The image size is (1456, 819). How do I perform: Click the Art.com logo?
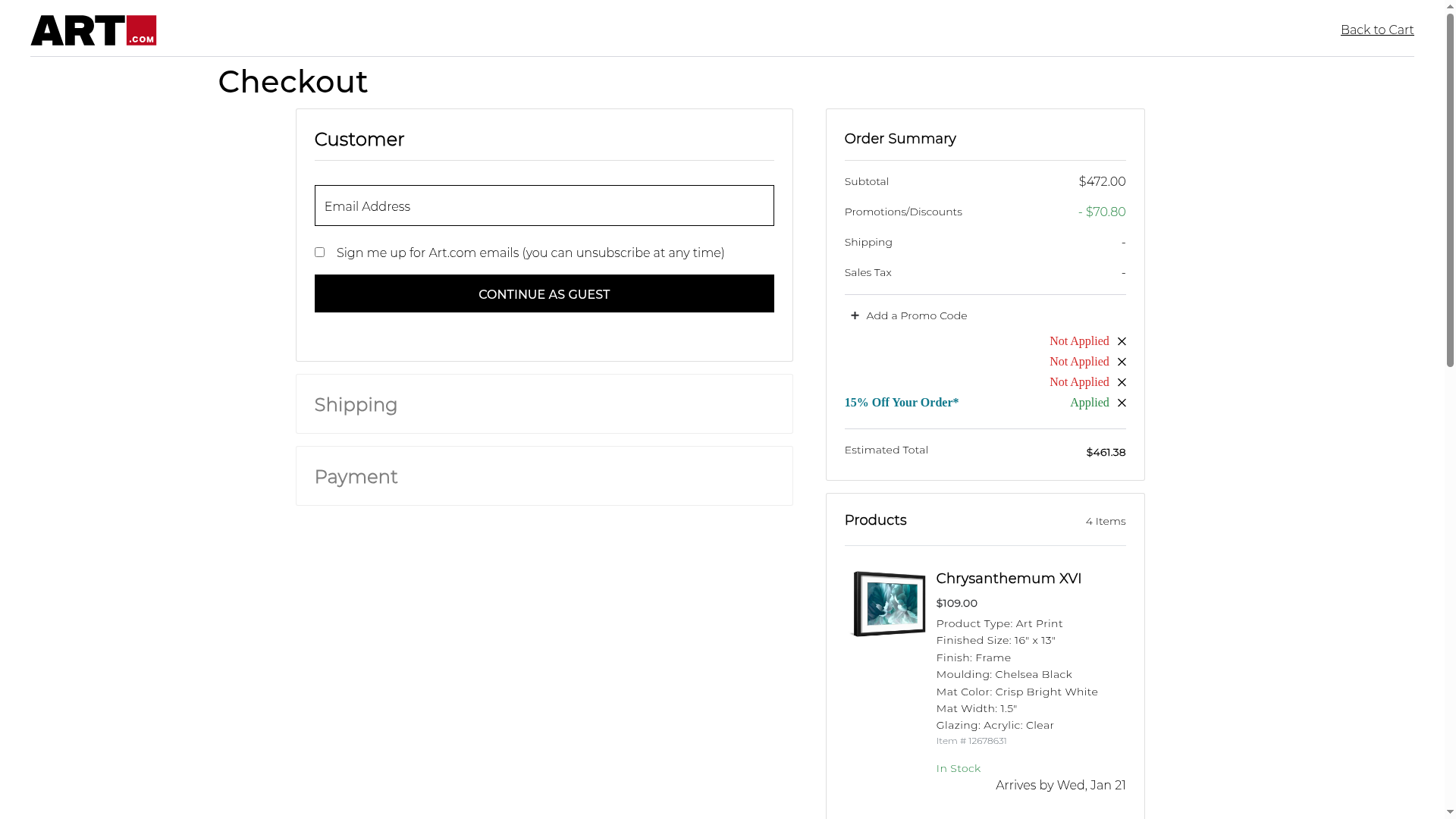click(93, 30)
